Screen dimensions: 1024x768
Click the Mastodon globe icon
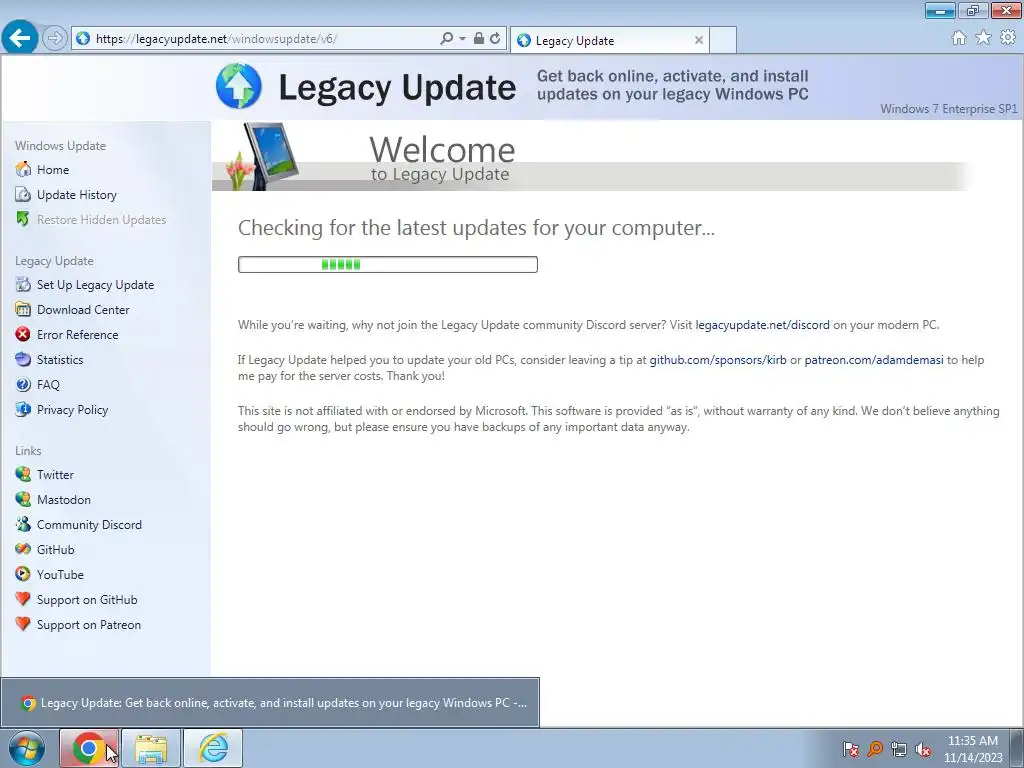point(23,500)
